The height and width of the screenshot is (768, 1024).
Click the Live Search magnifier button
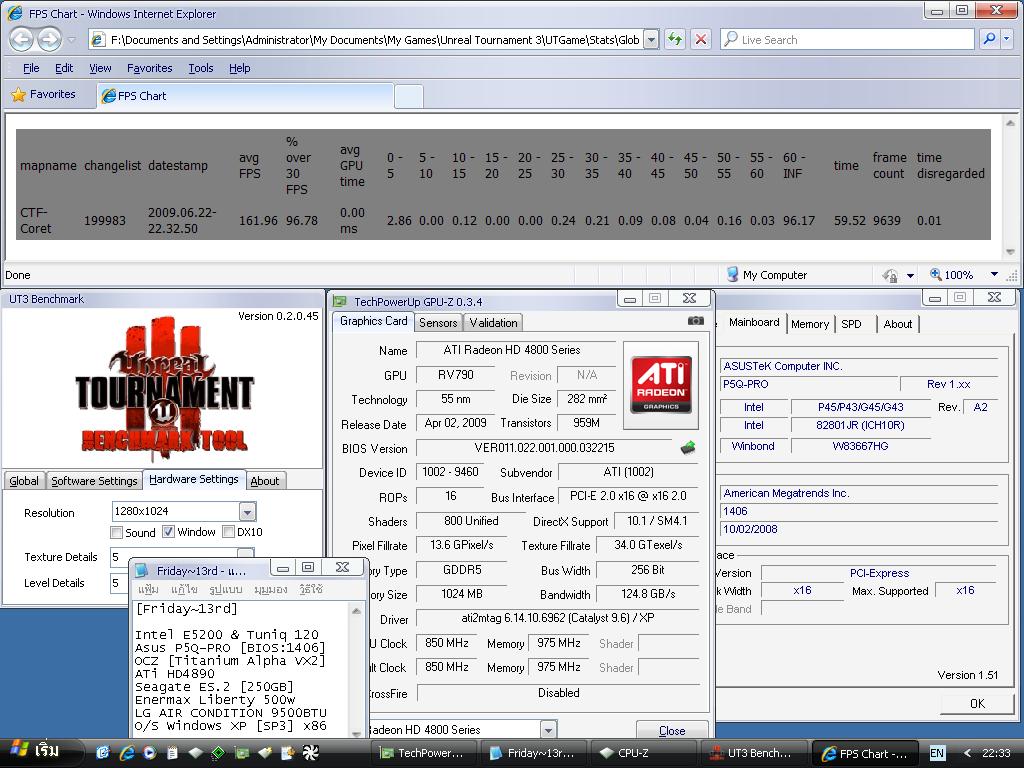989,39
